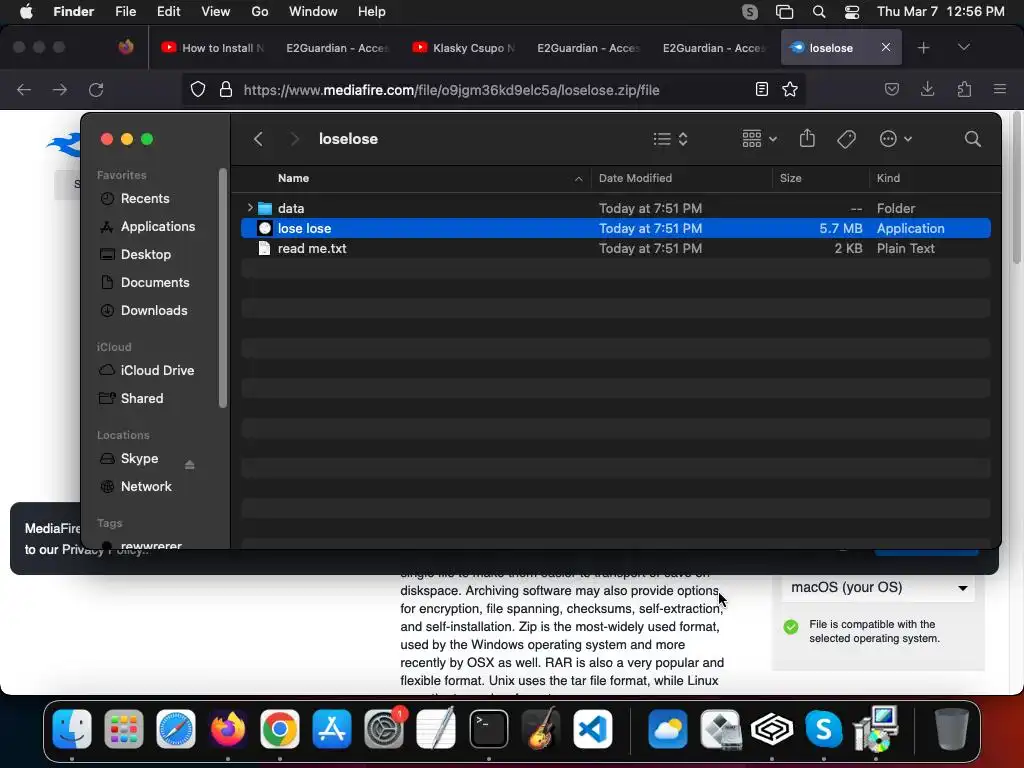This screenshot has width=1024, height=768.
Task: Go forward in the Finder window
Action: pyautogui.click(x=295, y=139)
